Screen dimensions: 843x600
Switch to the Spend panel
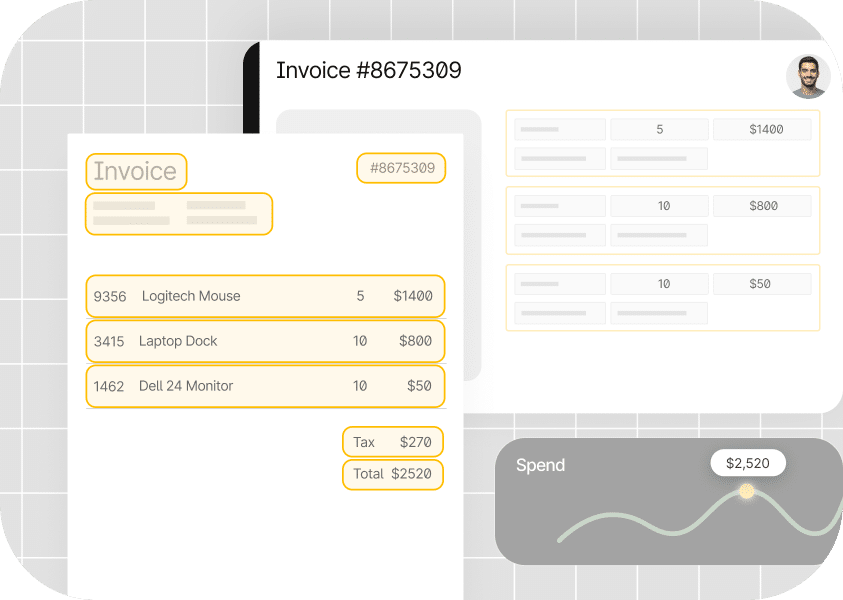click(540, 465)
